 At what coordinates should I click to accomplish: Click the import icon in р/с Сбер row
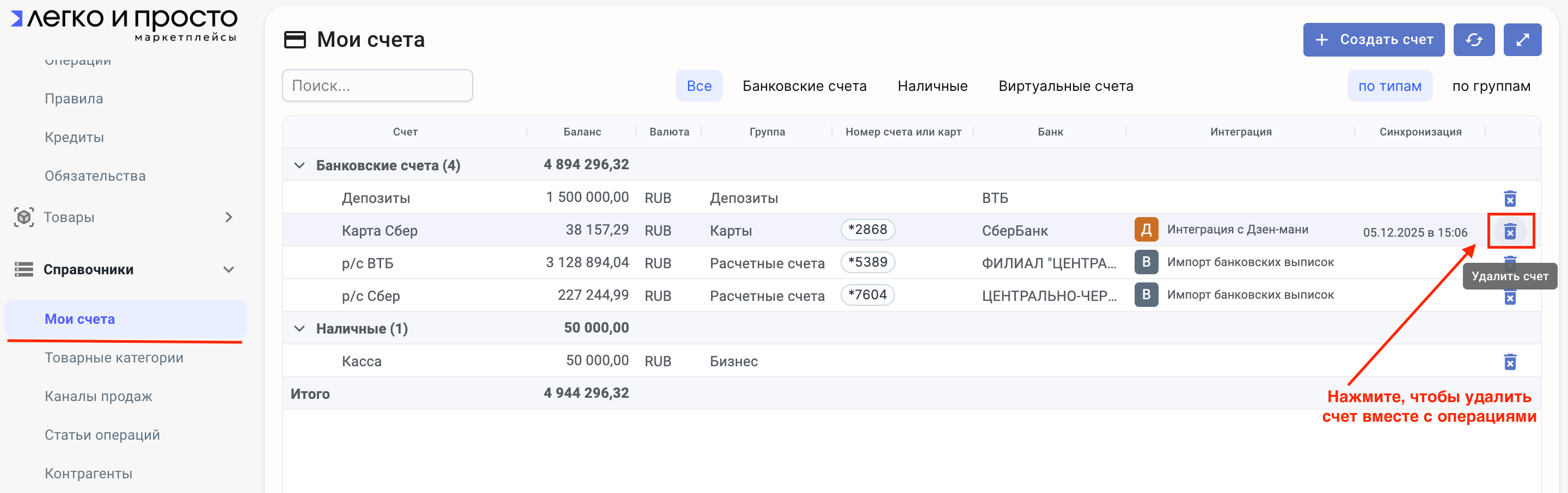(1146, 295)
